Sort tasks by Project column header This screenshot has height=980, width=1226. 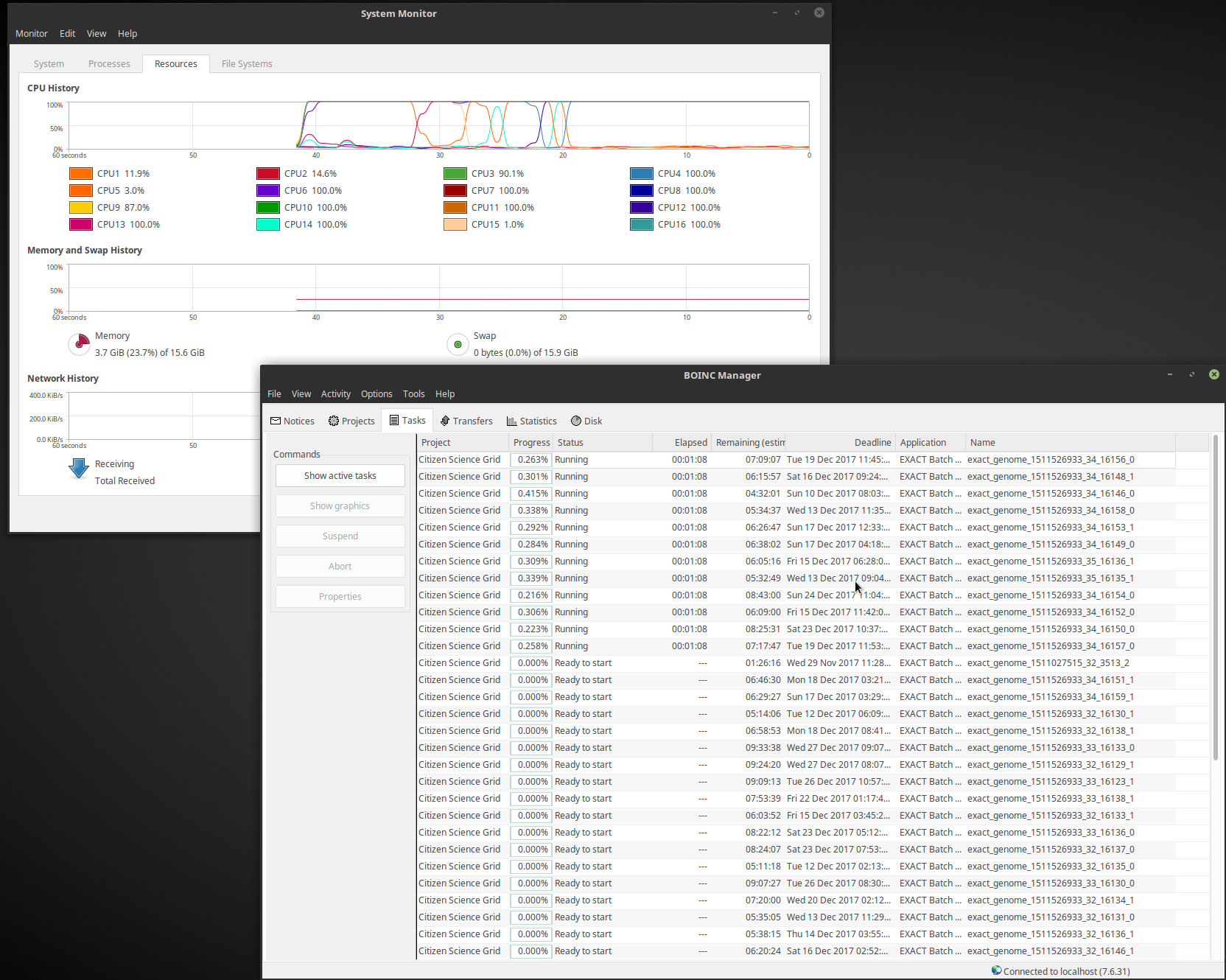coord(463,443)
